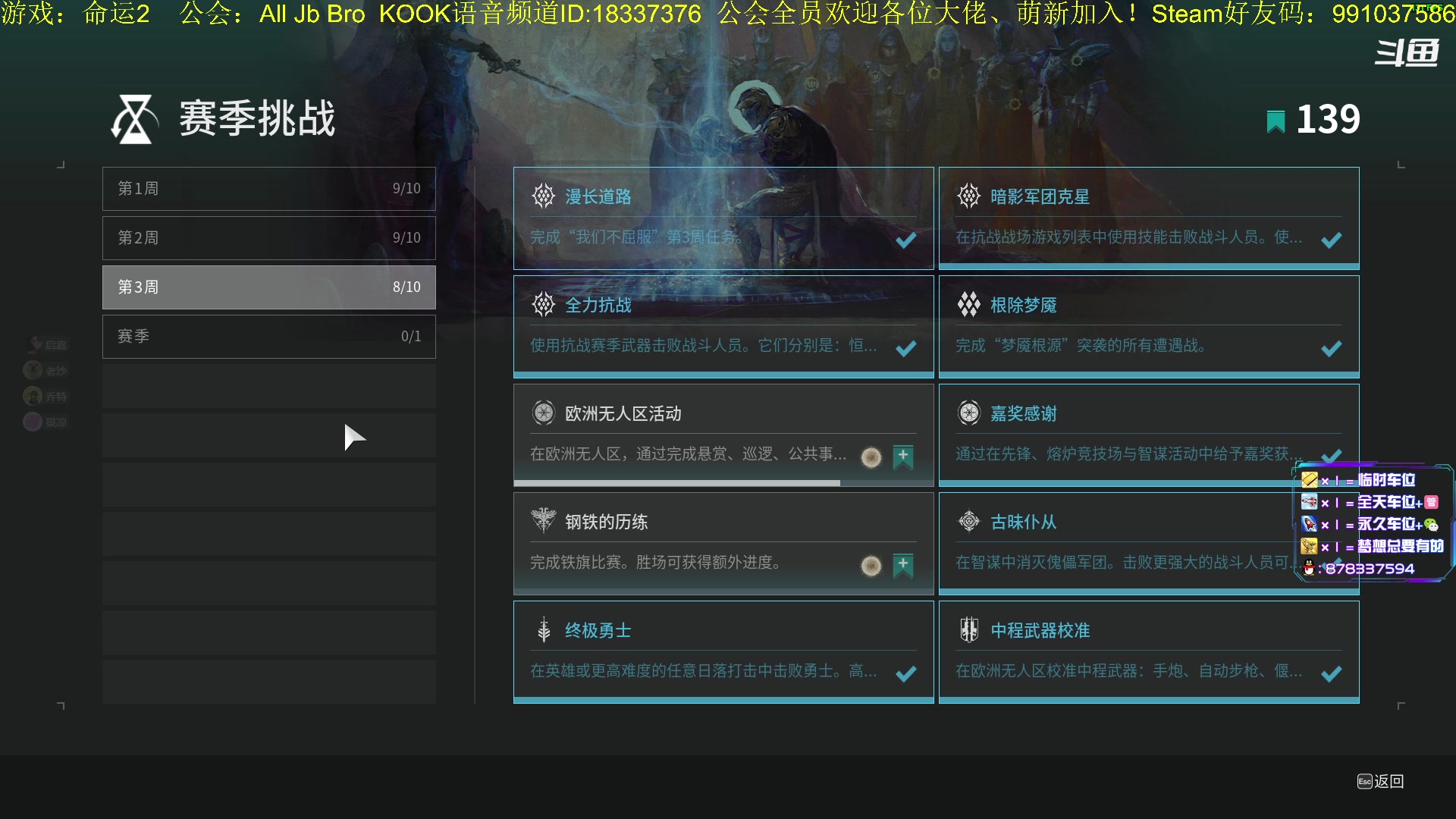This screenshot has width=1456, height=819.
Task: Select the 第3周 week tab
Action: (269, 287)
